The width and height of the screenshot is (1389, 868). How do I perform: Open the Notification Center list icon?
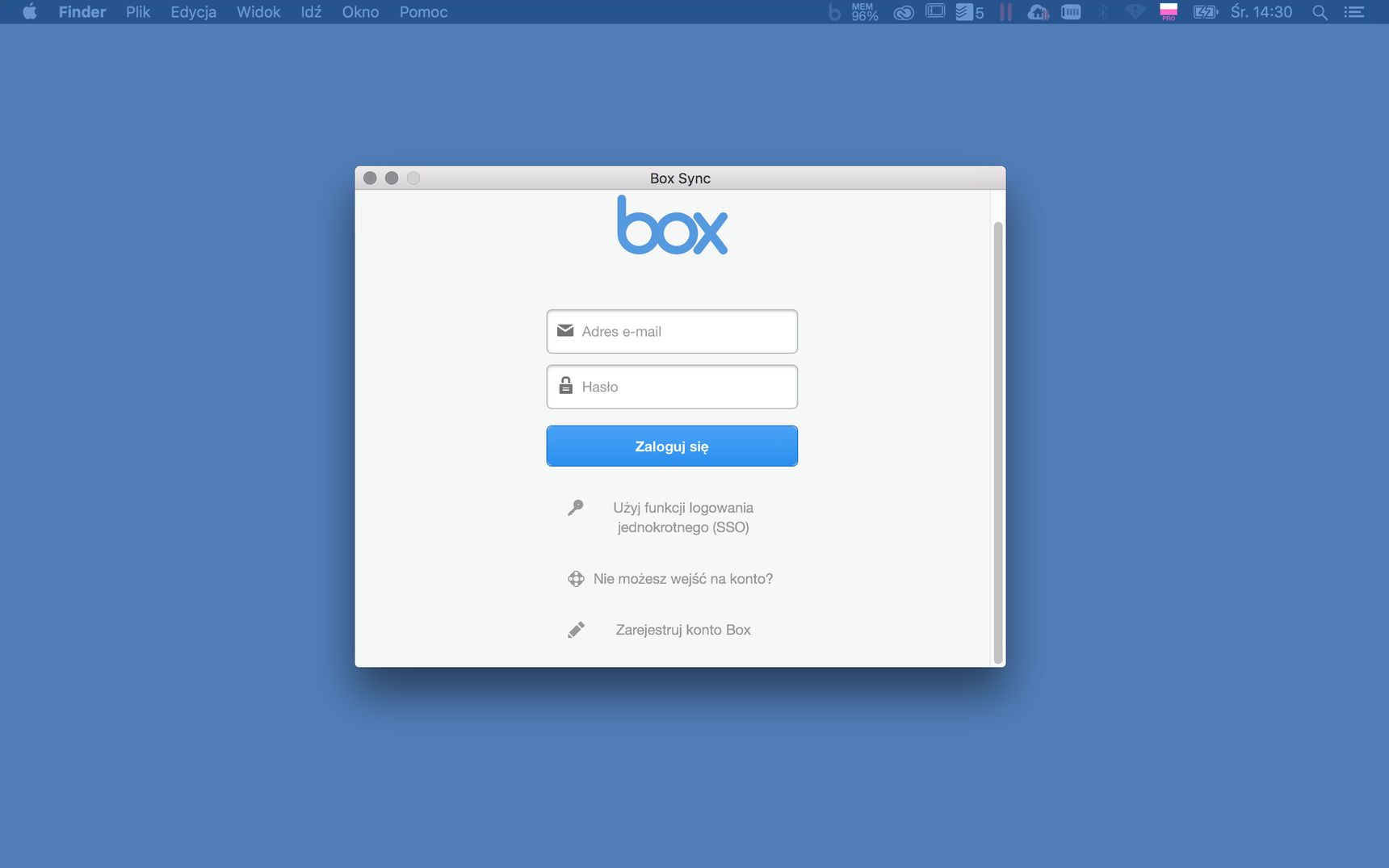tap(1354, 12)
